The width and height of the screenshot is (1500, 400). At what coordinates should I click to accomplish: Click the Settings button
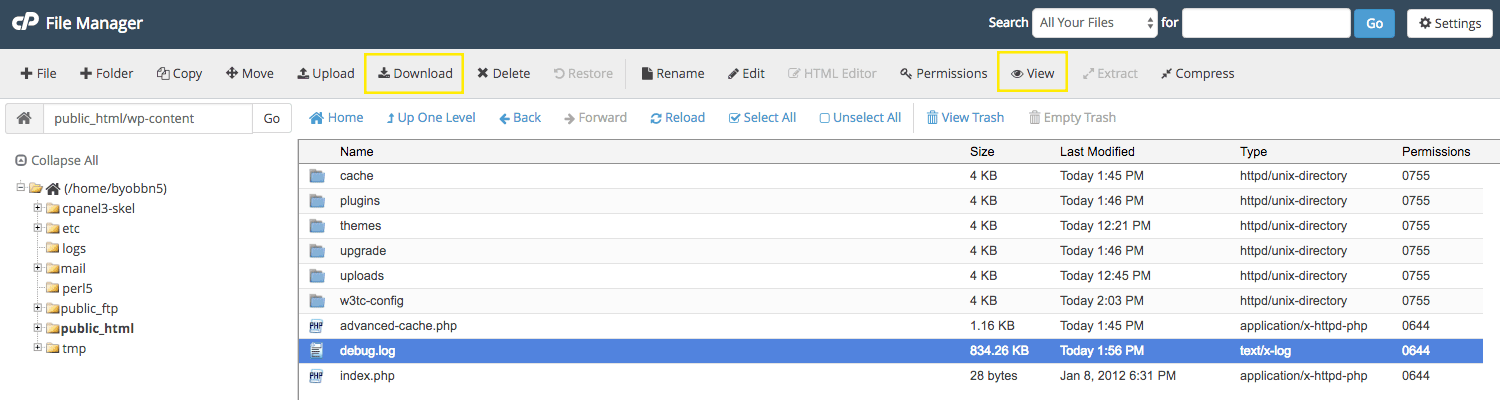click(1449, 23)
